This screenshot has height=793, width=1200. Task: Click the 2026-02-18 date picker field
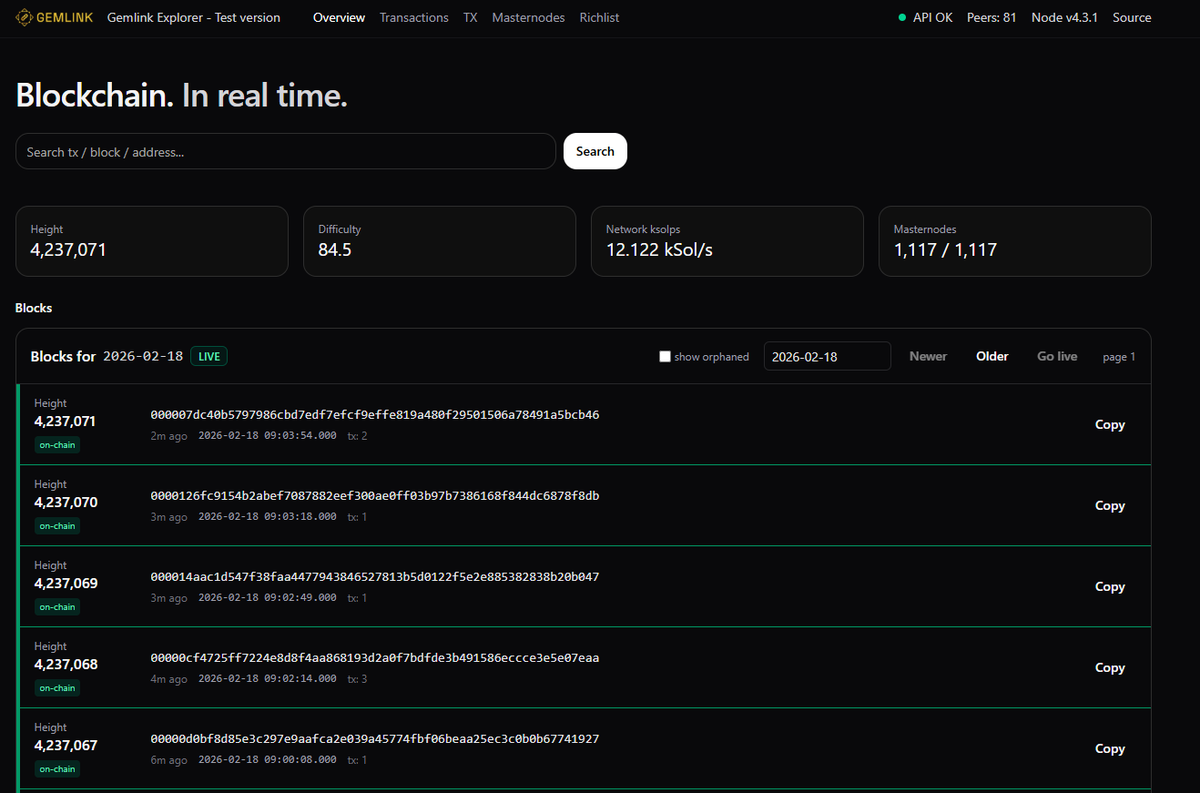827,357
